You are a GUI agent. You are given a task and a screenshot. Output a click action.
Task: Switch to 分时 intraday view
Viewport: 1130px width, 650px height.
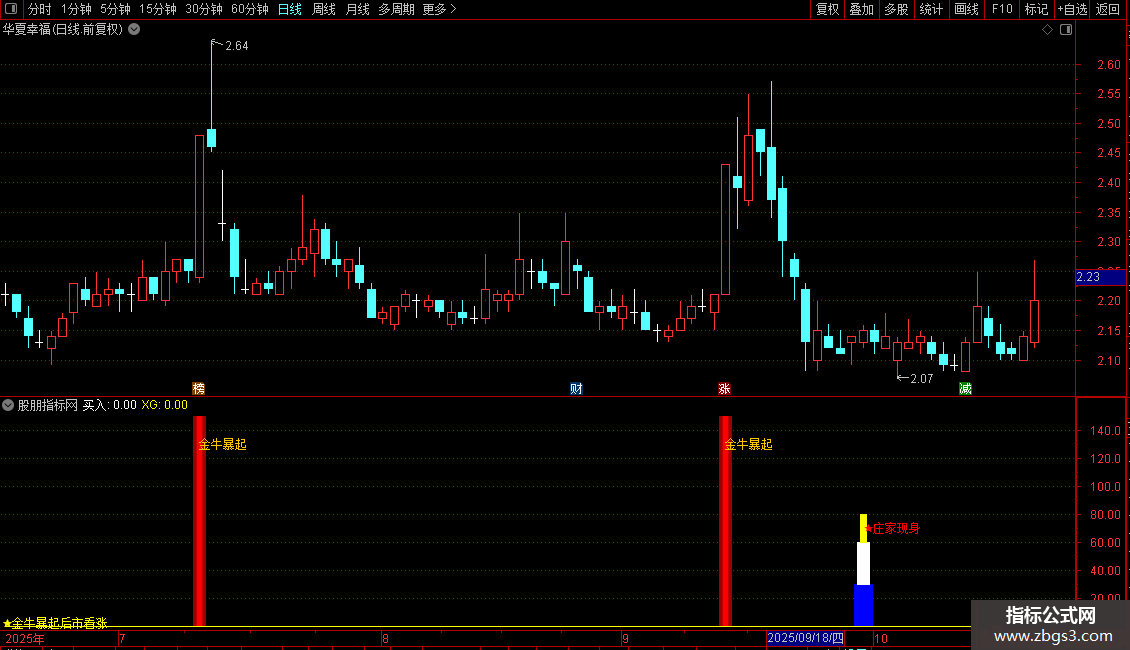click(40, 9)
